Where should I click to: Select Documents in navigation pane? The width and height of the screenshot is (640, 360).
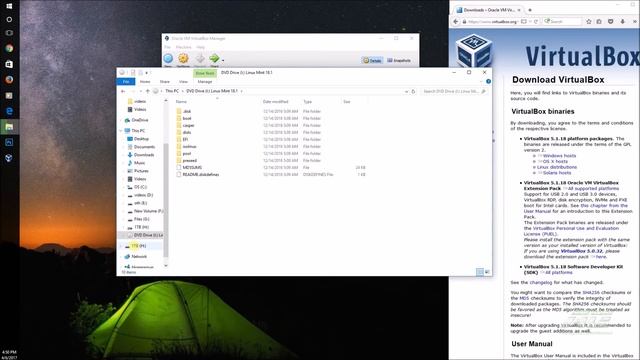tap(144, 147)
